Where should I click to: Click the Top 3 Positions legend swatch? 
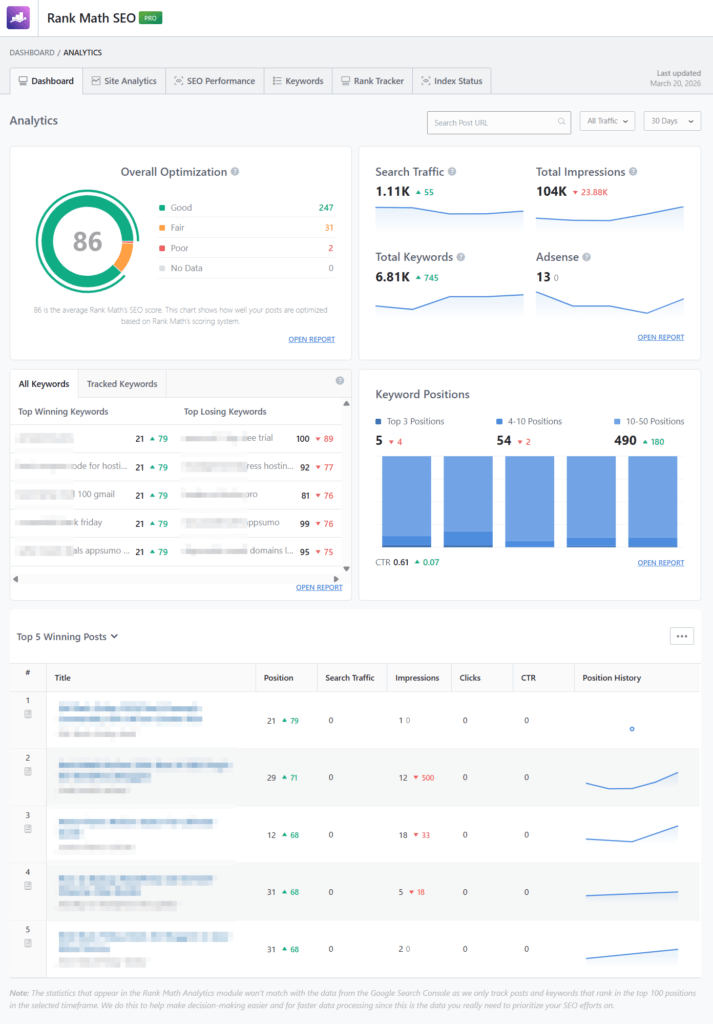379,422
